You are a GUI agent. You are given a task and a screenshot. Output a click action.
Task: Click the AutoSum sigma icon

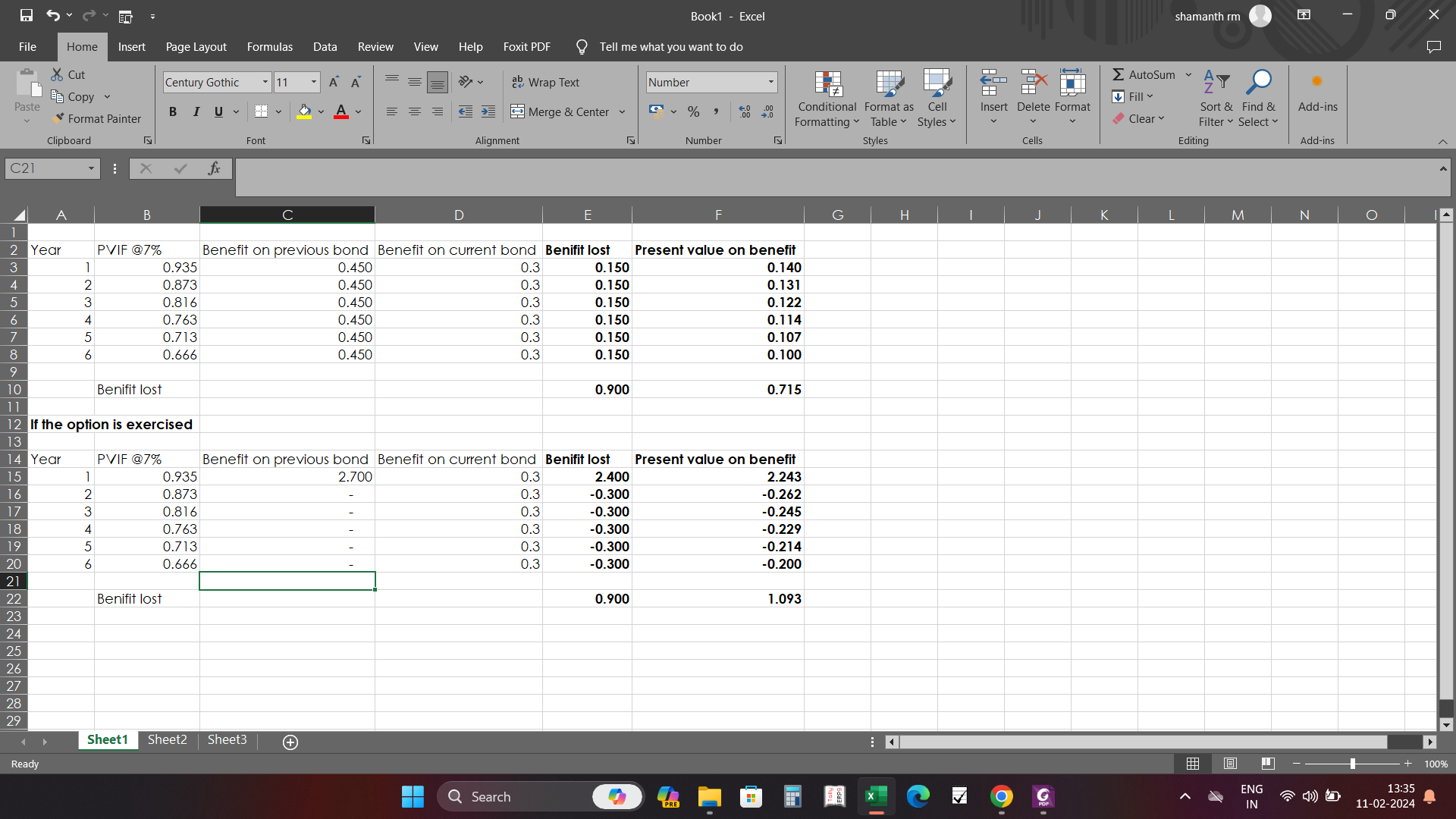pyautogui.click(x=1118, y=75)
